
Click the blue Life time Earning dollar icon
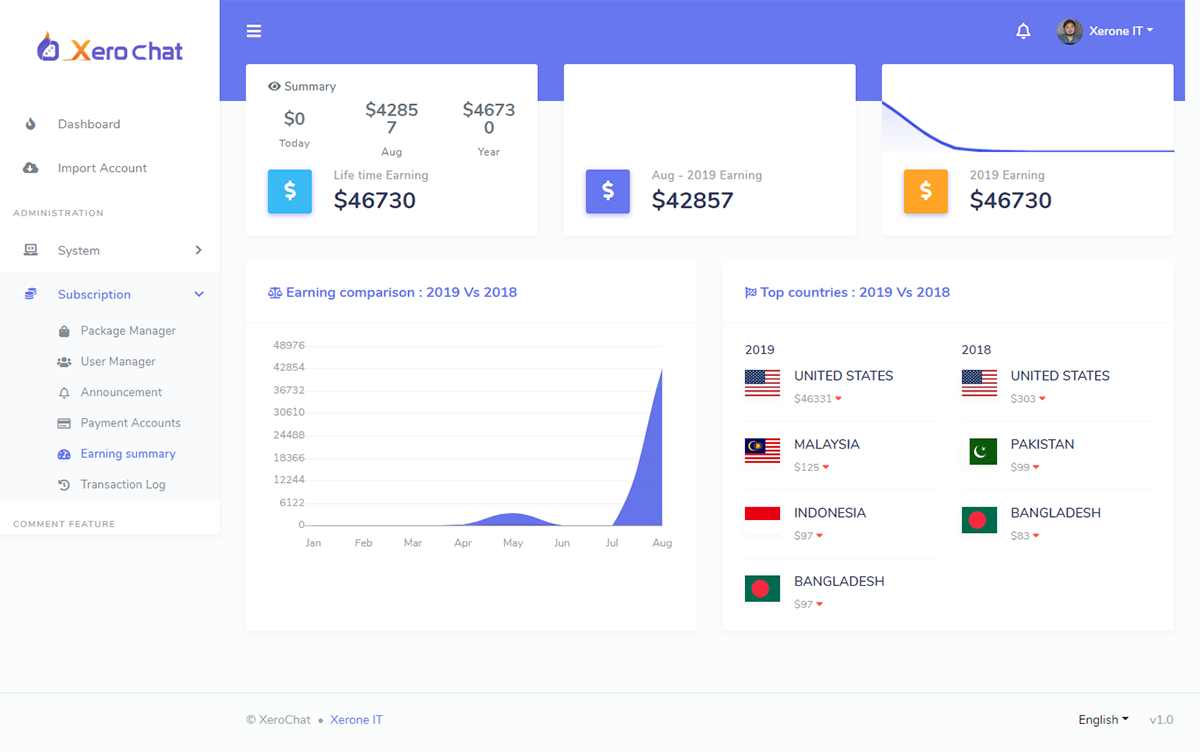290,191
